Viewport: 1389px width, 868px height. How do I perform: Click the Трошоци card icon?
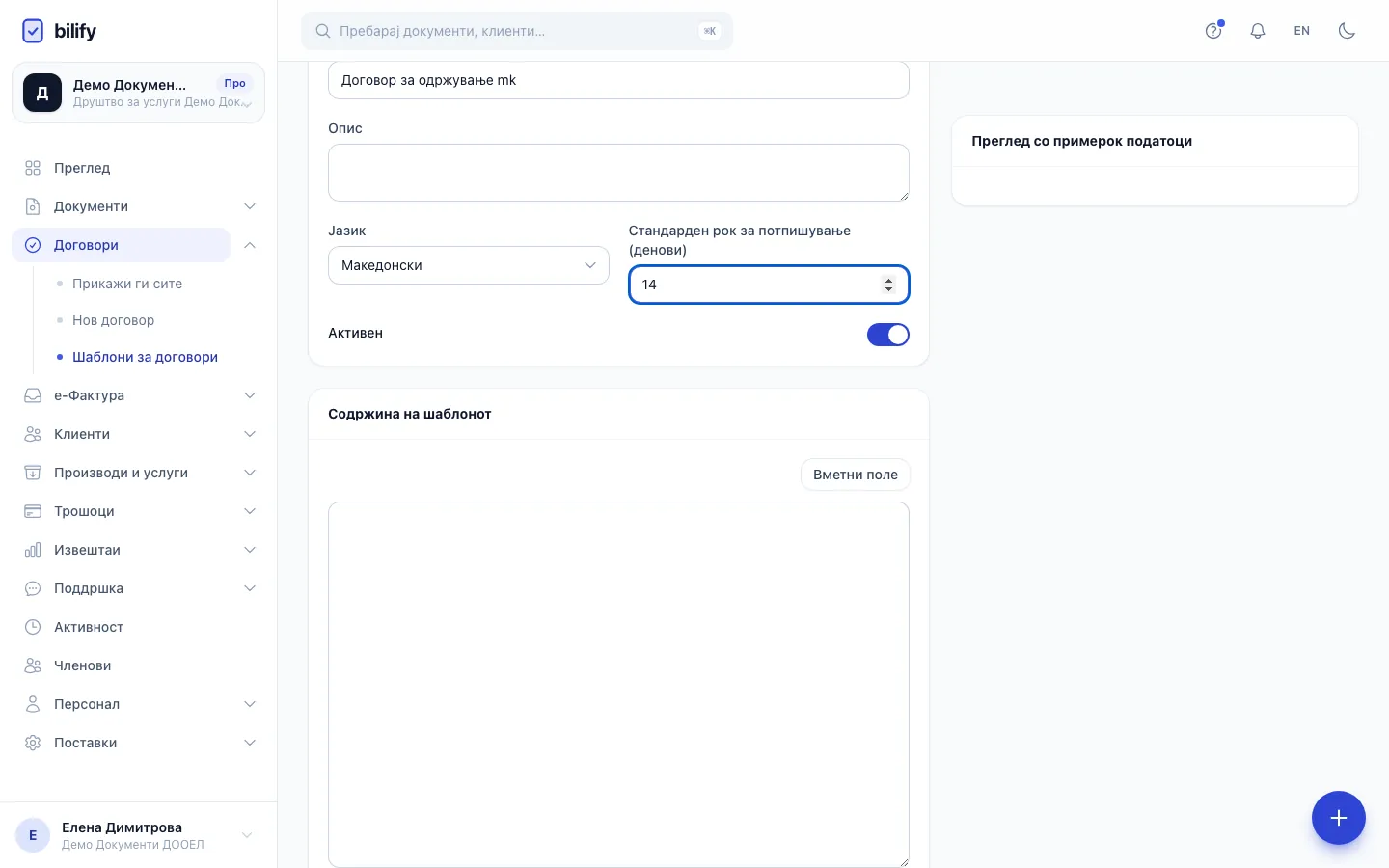pos(33,511)
